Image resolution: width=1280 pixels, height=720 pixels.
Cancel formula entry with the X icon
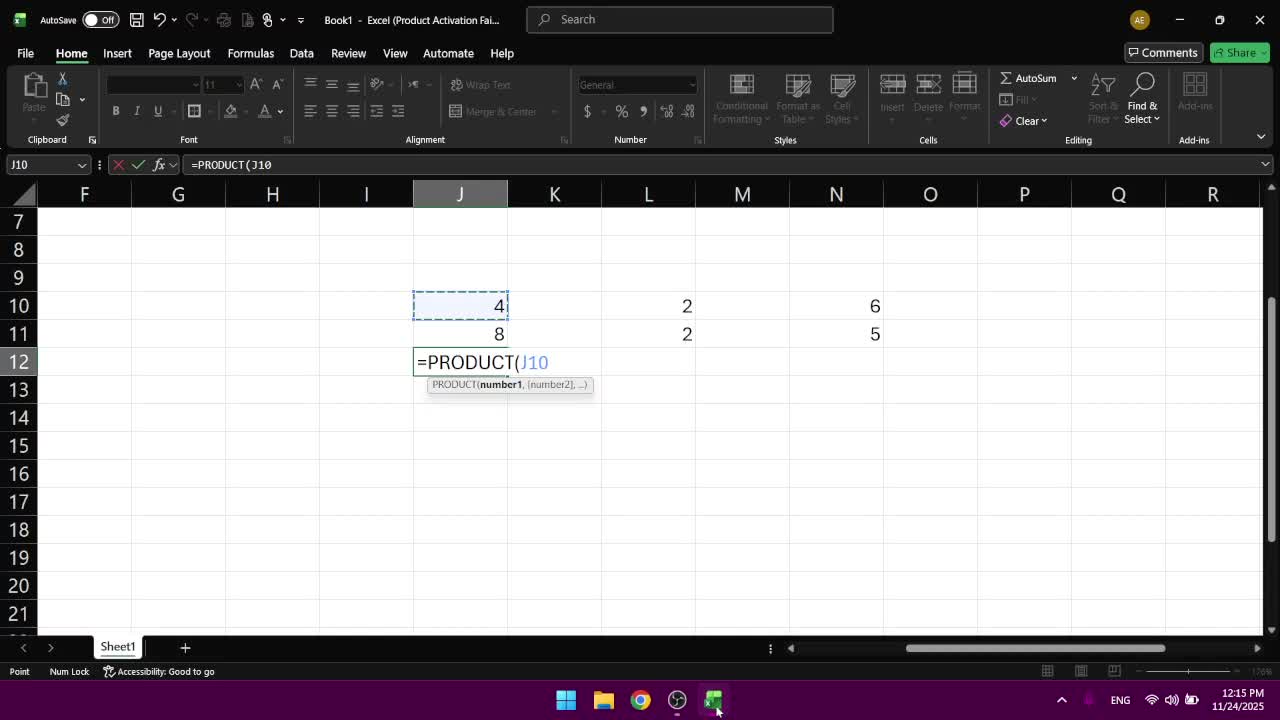click(x=119, y=165)
